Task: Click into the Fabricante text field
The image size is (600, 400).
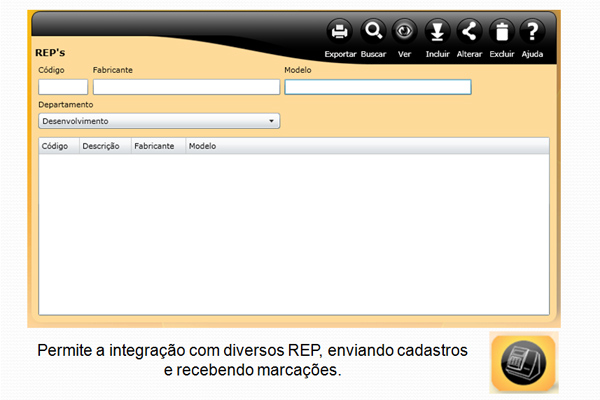Action: (x=186, y=87)
